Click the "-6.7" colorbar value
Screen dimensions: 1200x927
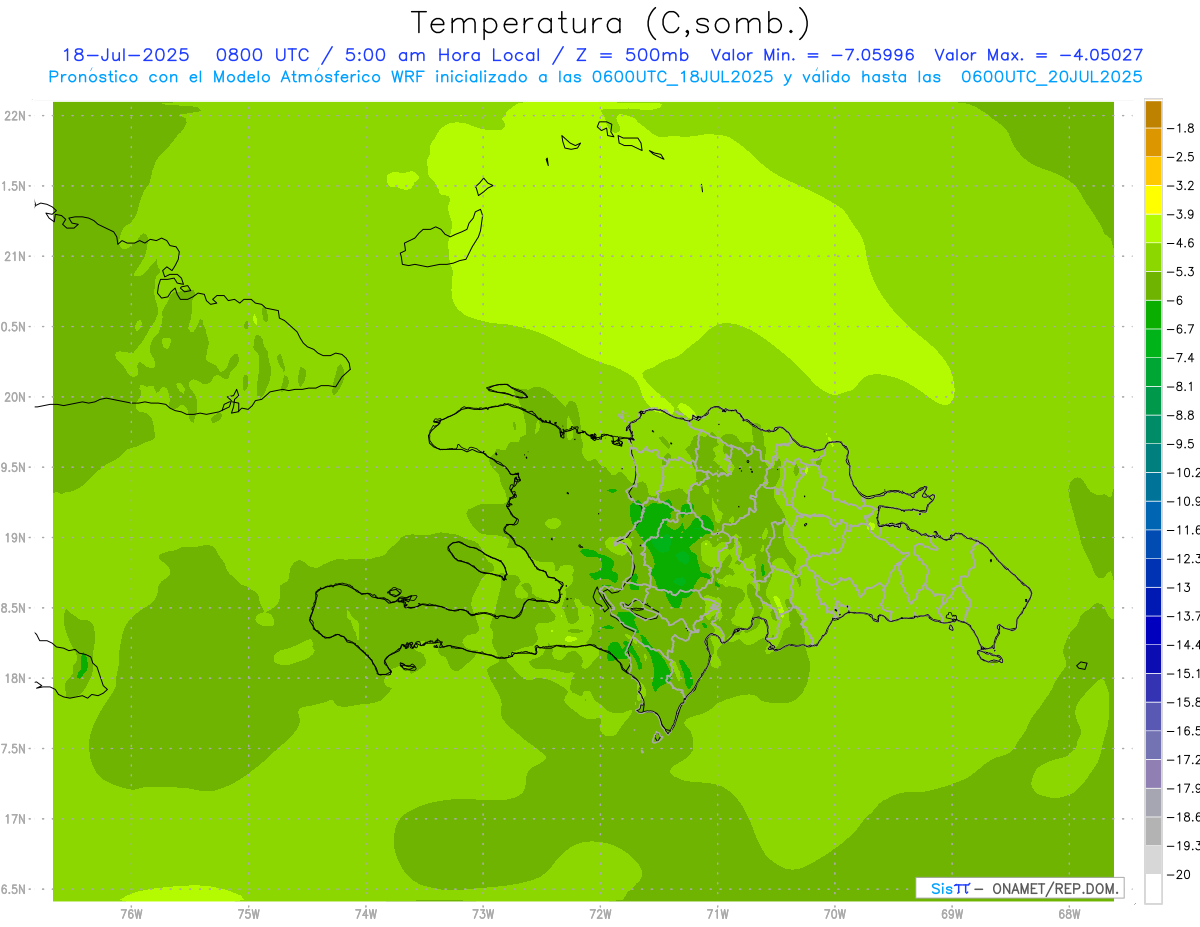tap(1182, 329)
